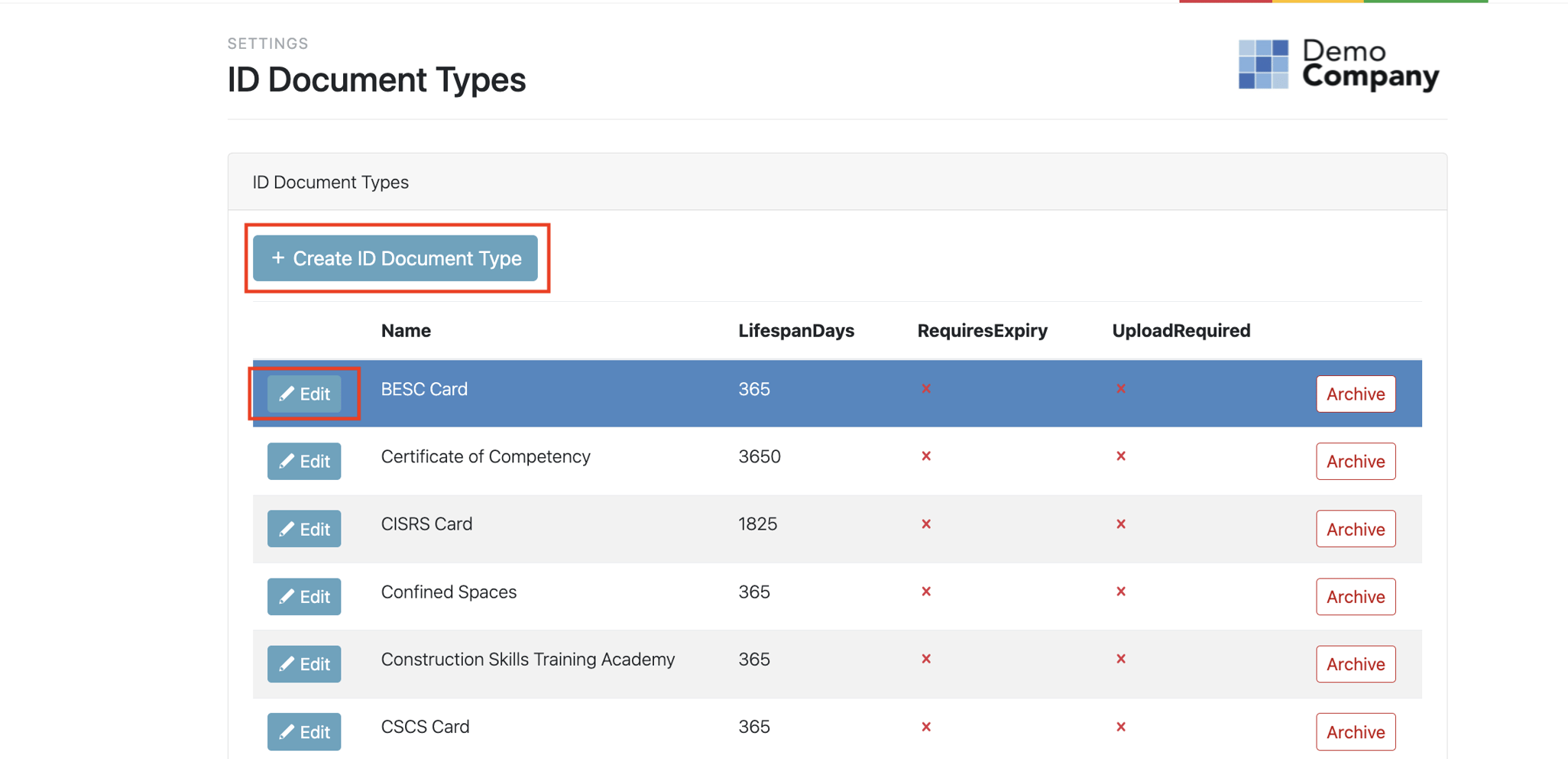The height and width of the screenshot is (759, 1568).
Task: Archive the BESC Card document type
Action: pos(1355,394)
